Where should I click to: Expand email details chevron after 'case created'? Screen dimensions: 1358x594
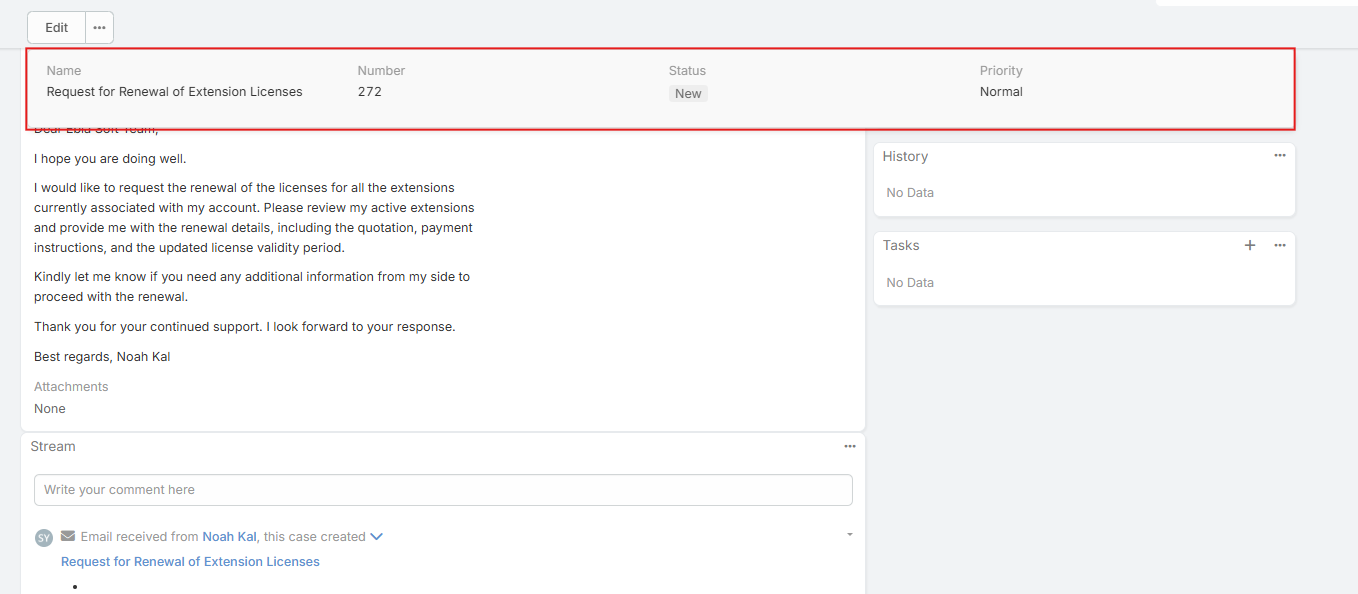(376, 537)
